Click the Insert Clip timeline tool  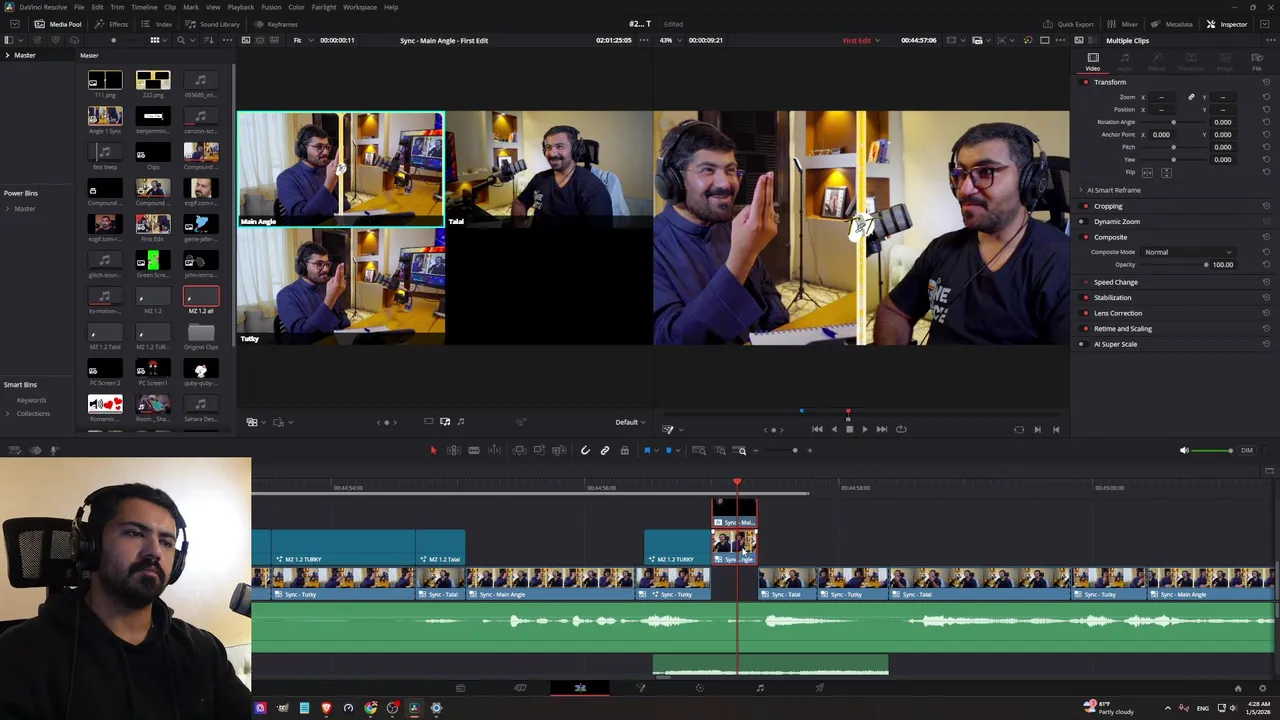[519, 451]
